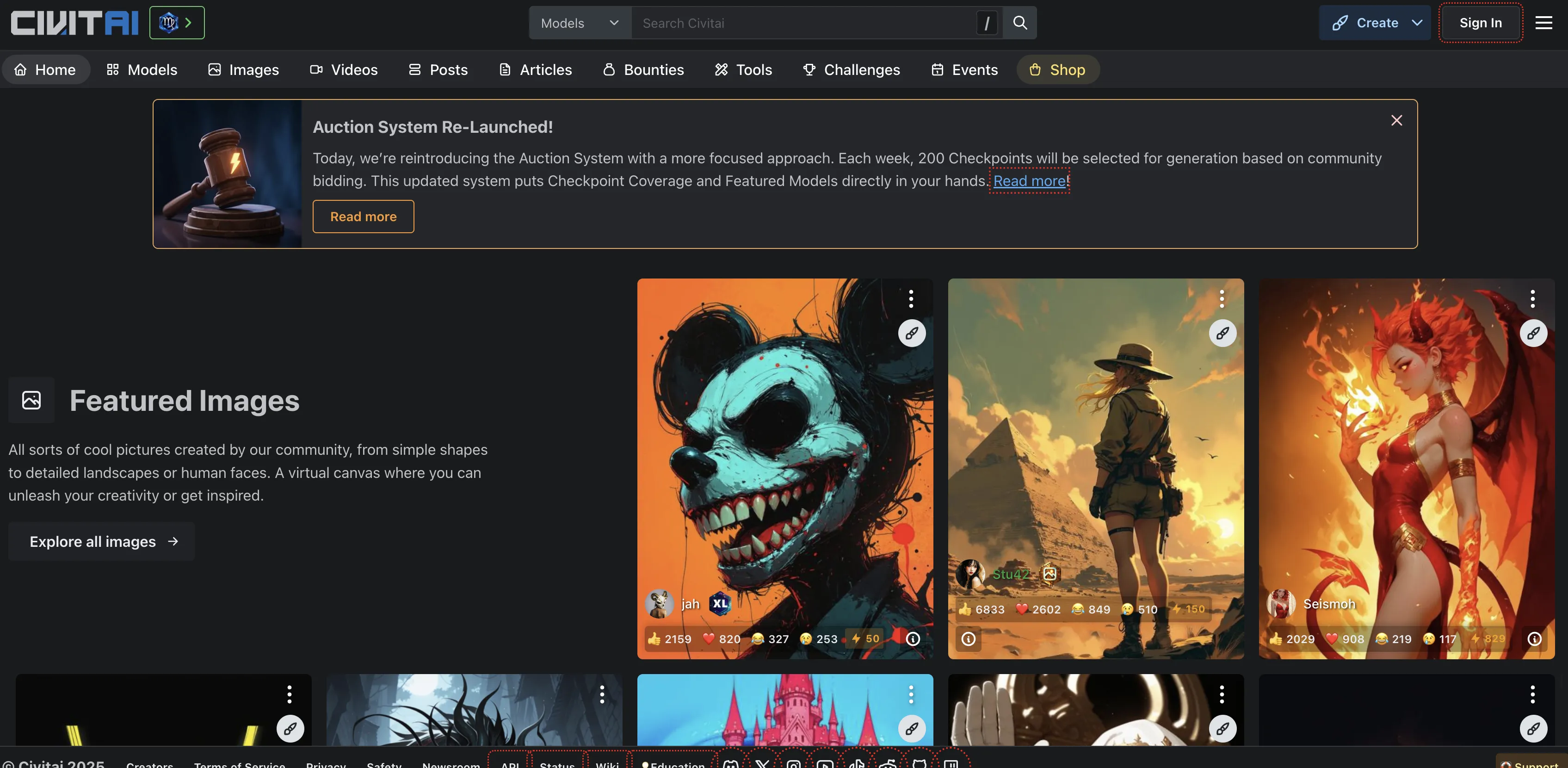Click the remix brush icon on Seismoh's image
This screenshot has width=1568, height=768.
(1533, 333)
